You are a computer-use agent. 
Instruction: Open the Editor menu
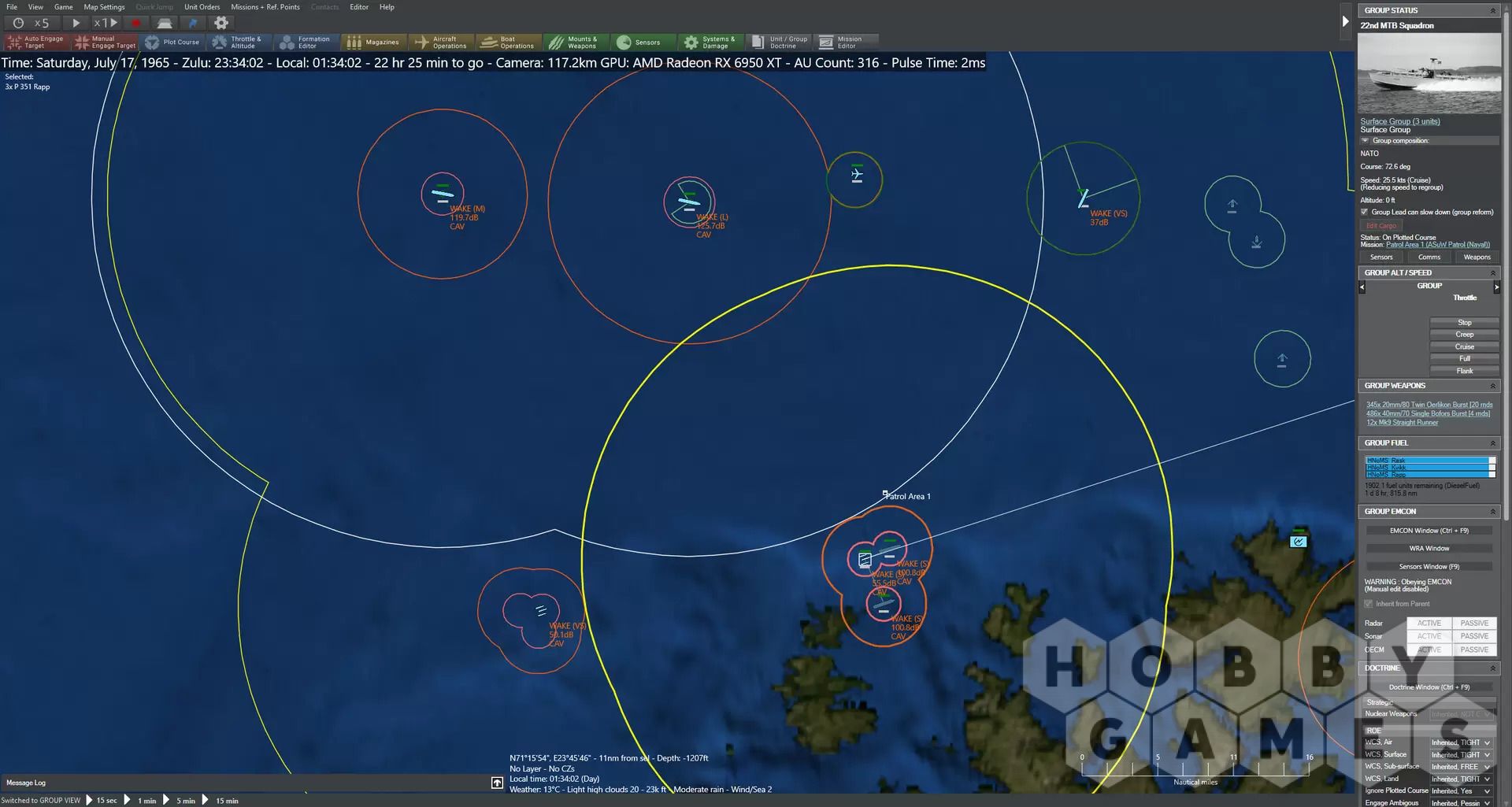tap(359, 7)
